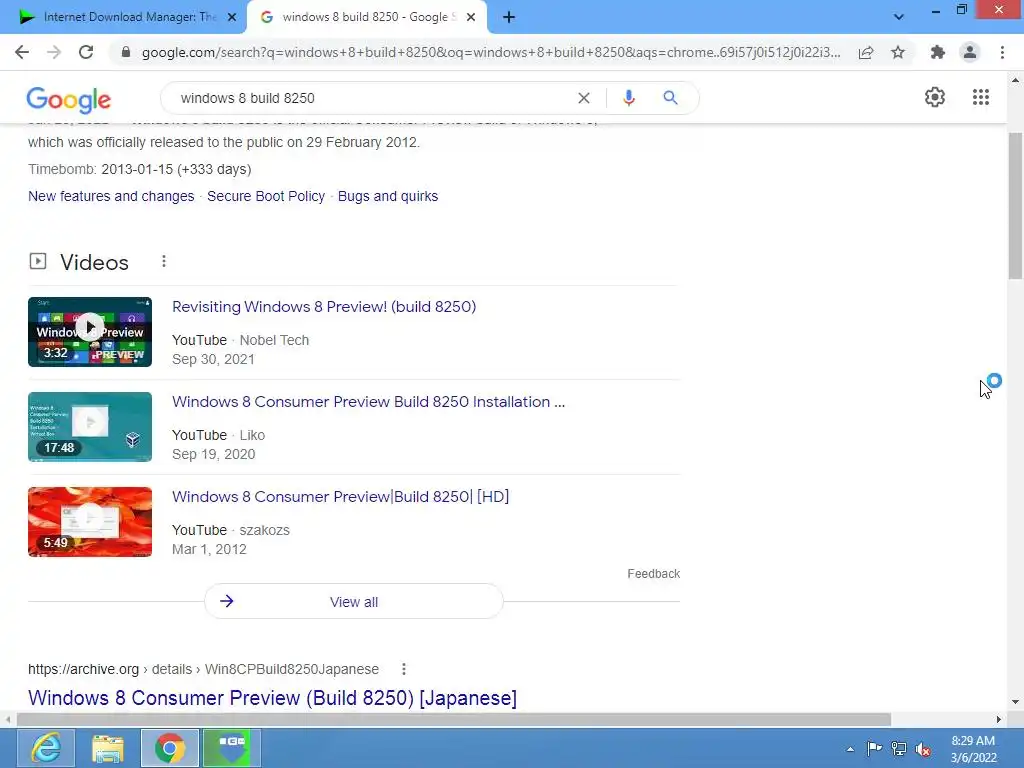Open options for archive.org result
The width and height of the screenshot is (1024, 768).
(x=404, y=669)
